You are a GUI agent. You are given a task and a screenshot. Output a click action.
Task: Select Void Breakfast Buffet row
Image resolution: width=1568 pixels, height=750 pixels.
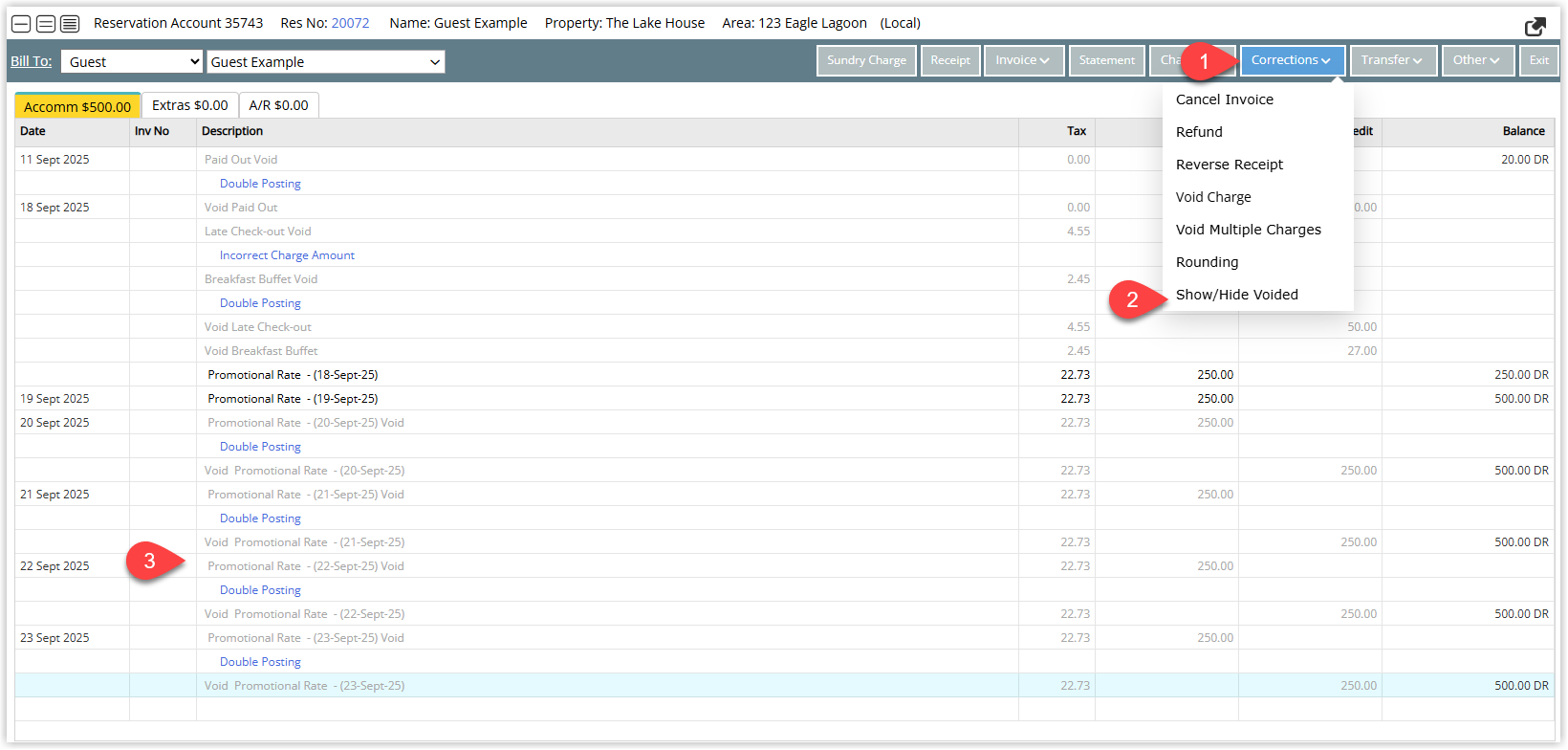click(784, 351)
